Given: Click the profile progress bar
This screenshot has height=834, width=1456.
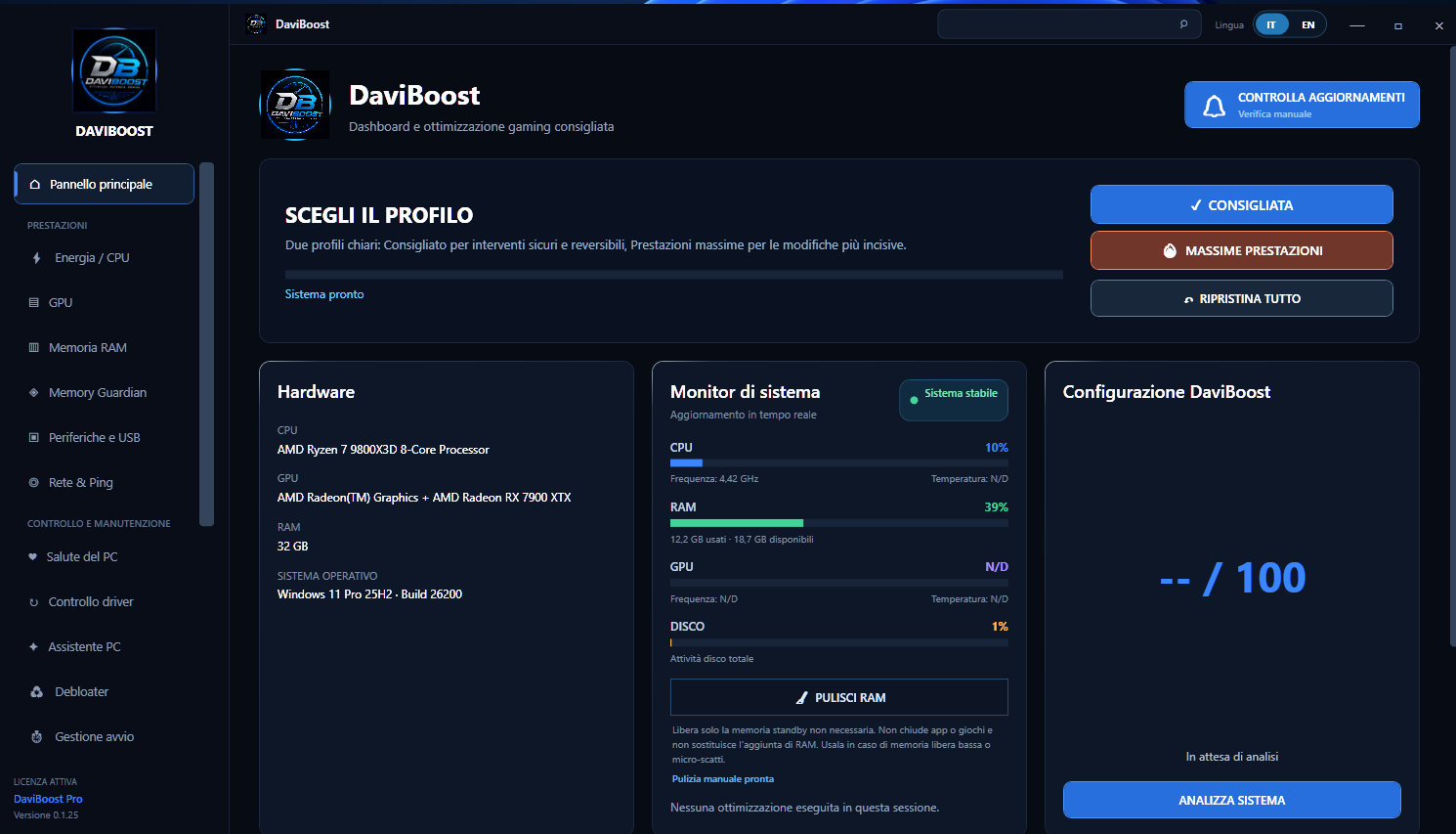Looking at the screenshot, I should click(x=674, y=276).
